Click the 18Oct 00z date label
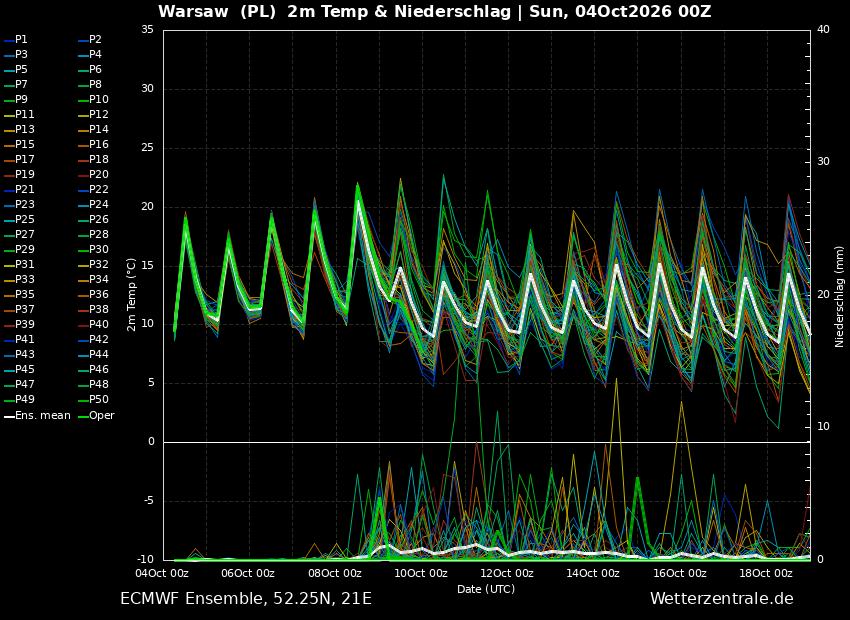This screenshot has width=850, height=620. coord(766,573)
